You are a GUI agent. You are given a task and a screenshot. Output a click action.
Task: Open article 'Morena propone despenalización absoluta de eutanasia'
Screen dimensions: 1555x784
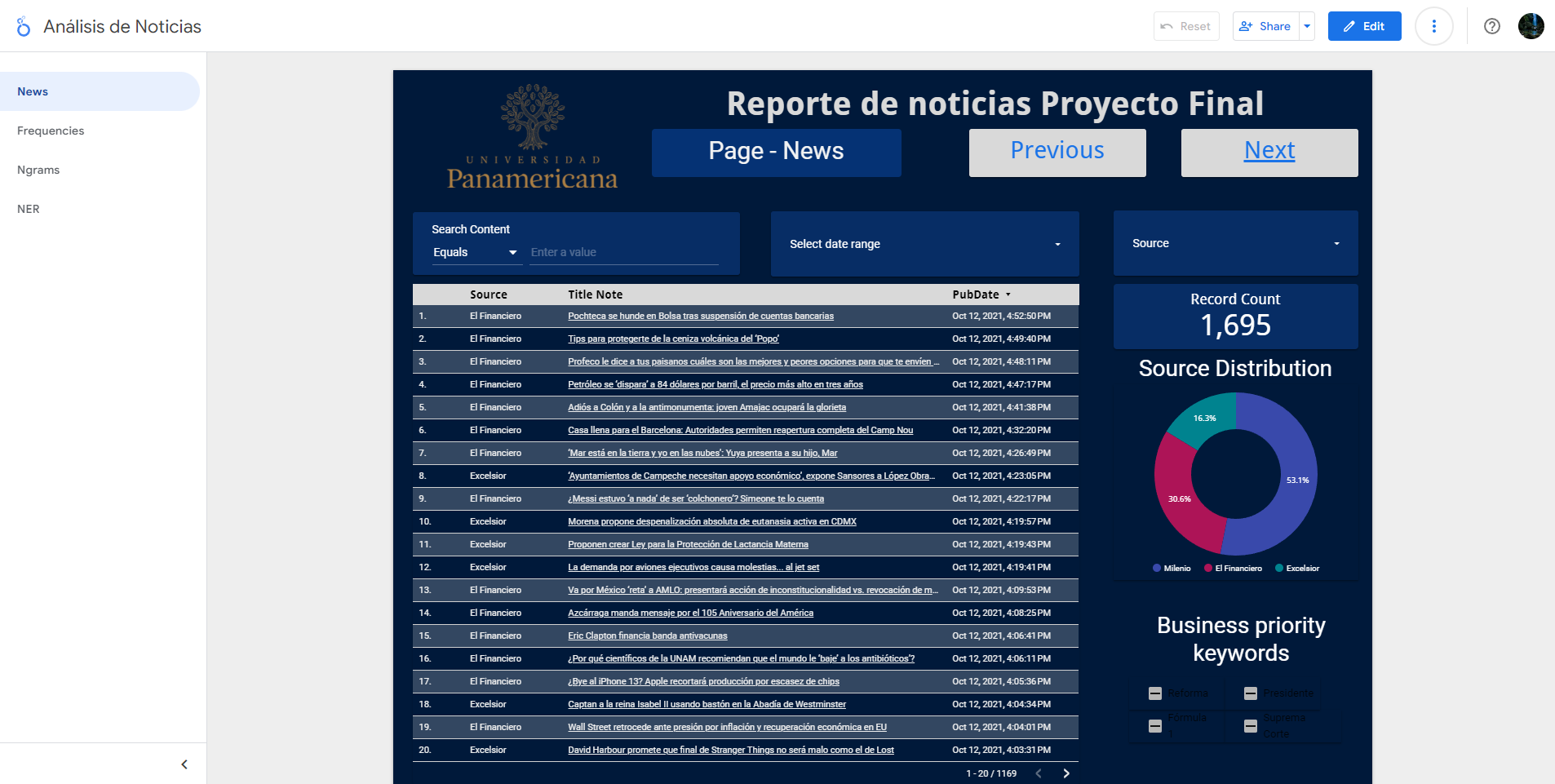(x=712, y=521)
